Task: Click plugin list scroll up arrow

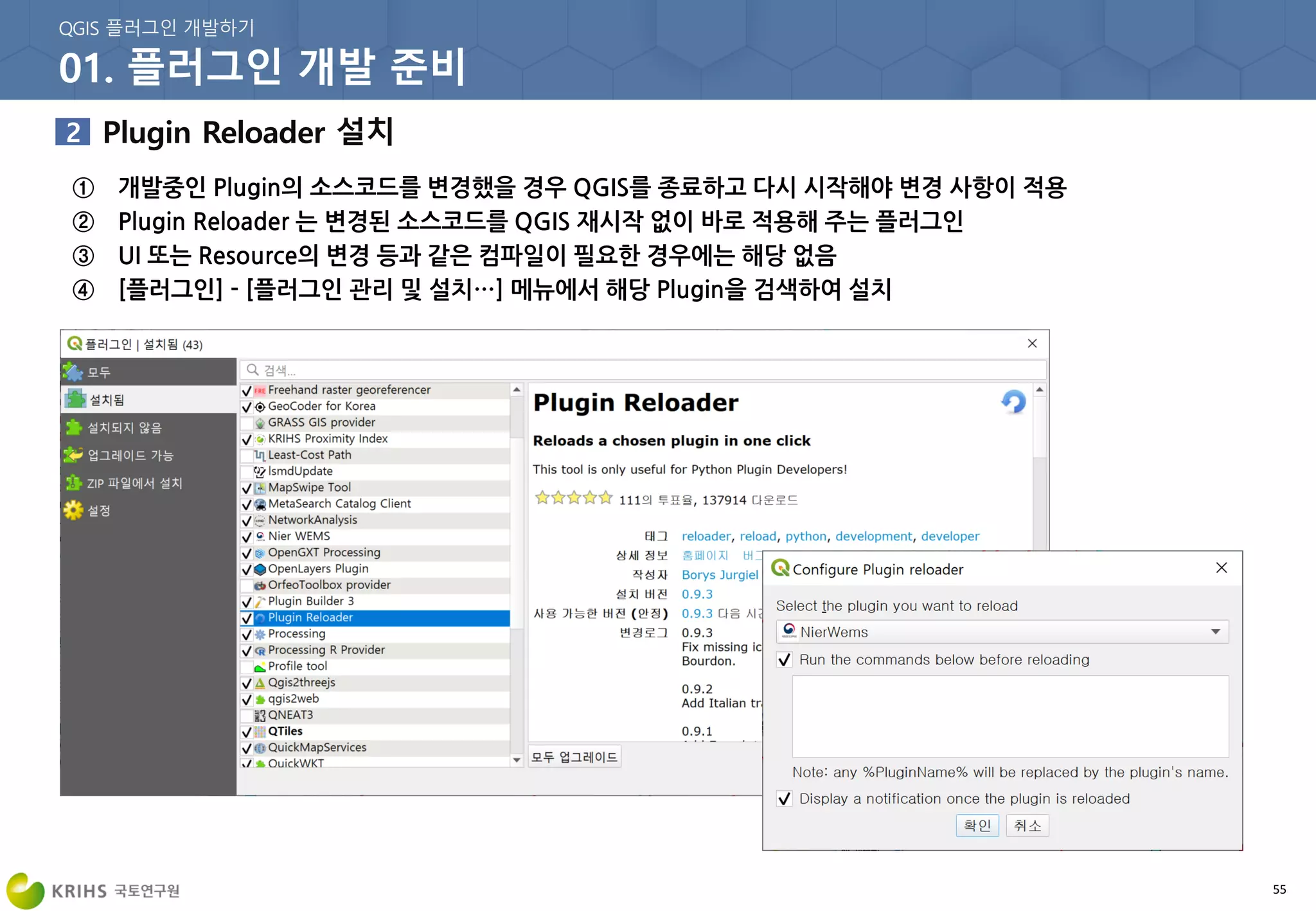Action: (517, 390)
